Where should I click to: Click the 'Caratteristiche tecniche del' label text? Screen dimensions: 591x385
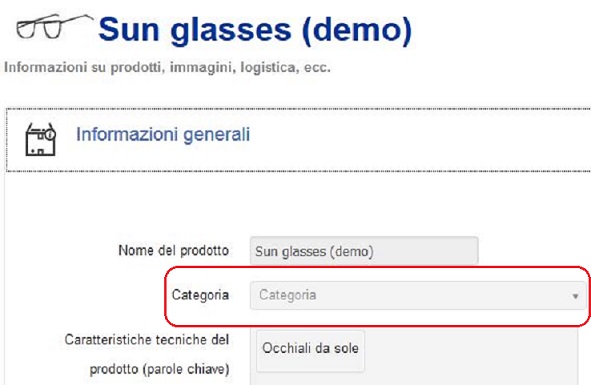pyautogui.click(x=147, y=340)
